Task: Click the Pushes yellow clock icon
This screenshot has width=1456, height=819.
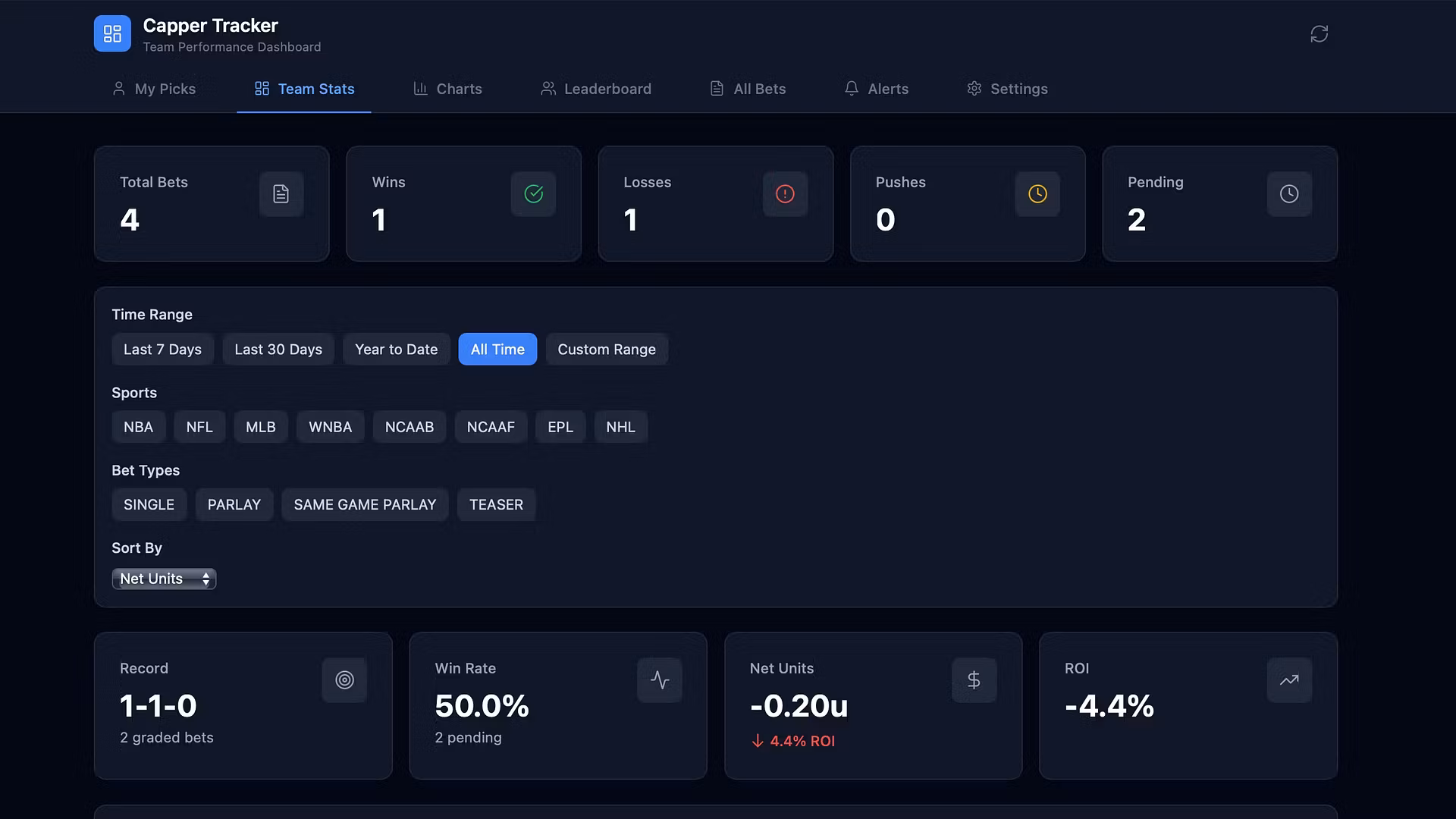Action: coord(1037,194)
